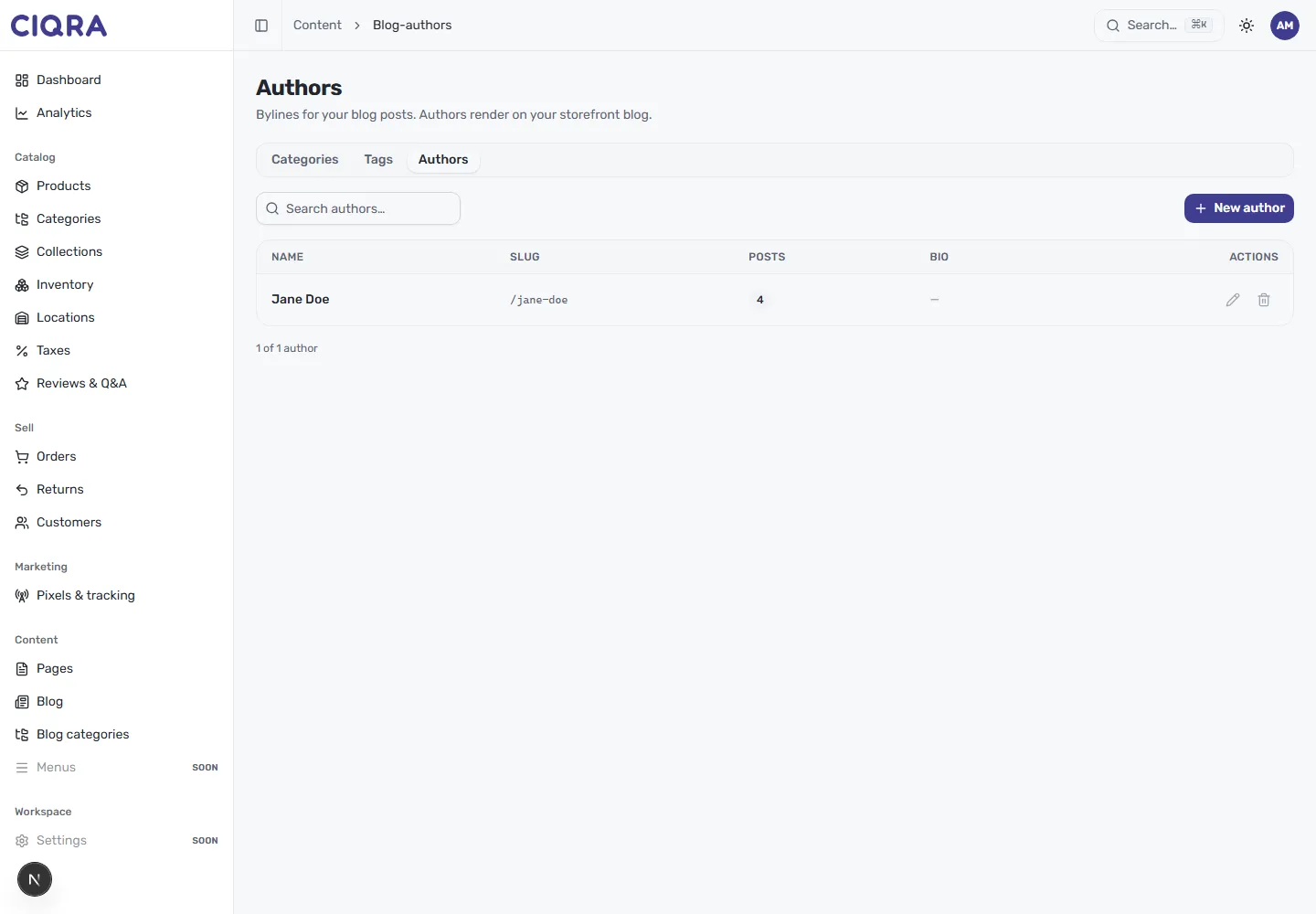The width and height of the screenshot is (1316, 914).
Task: Click the Products box icon
Action: (x=22, y=186)
